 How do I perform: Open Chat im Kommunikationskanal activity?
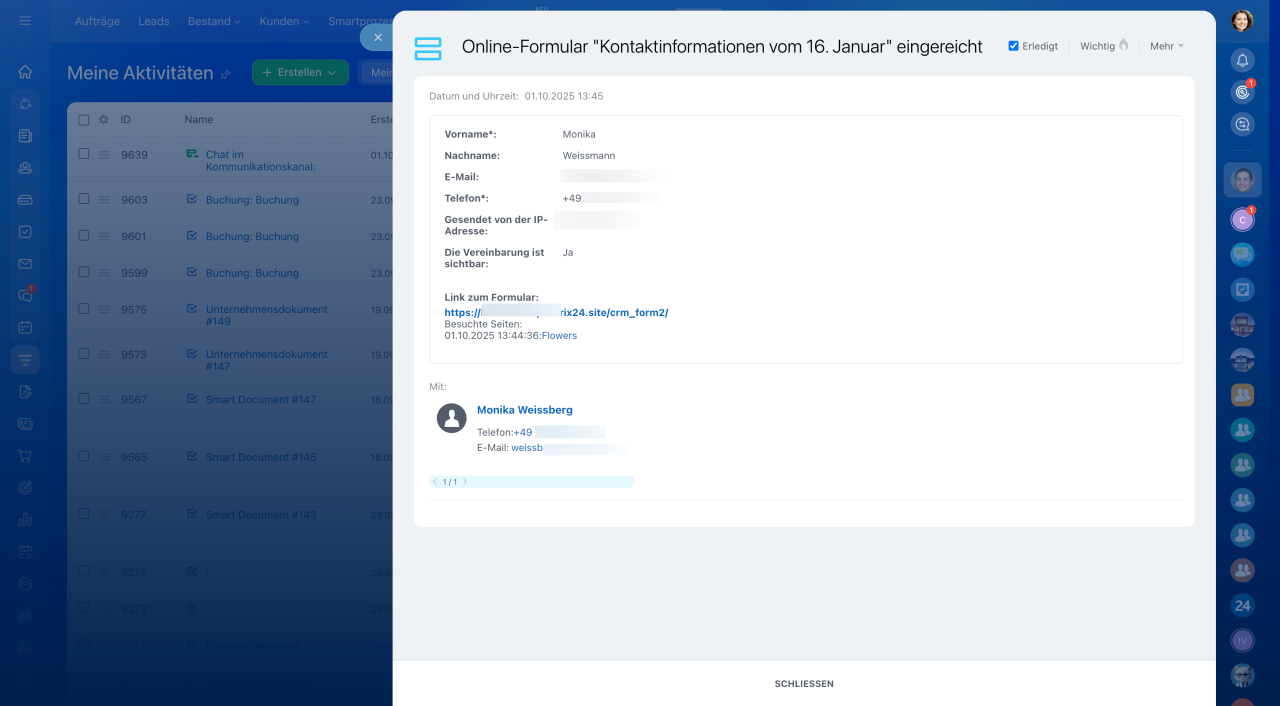260,161
